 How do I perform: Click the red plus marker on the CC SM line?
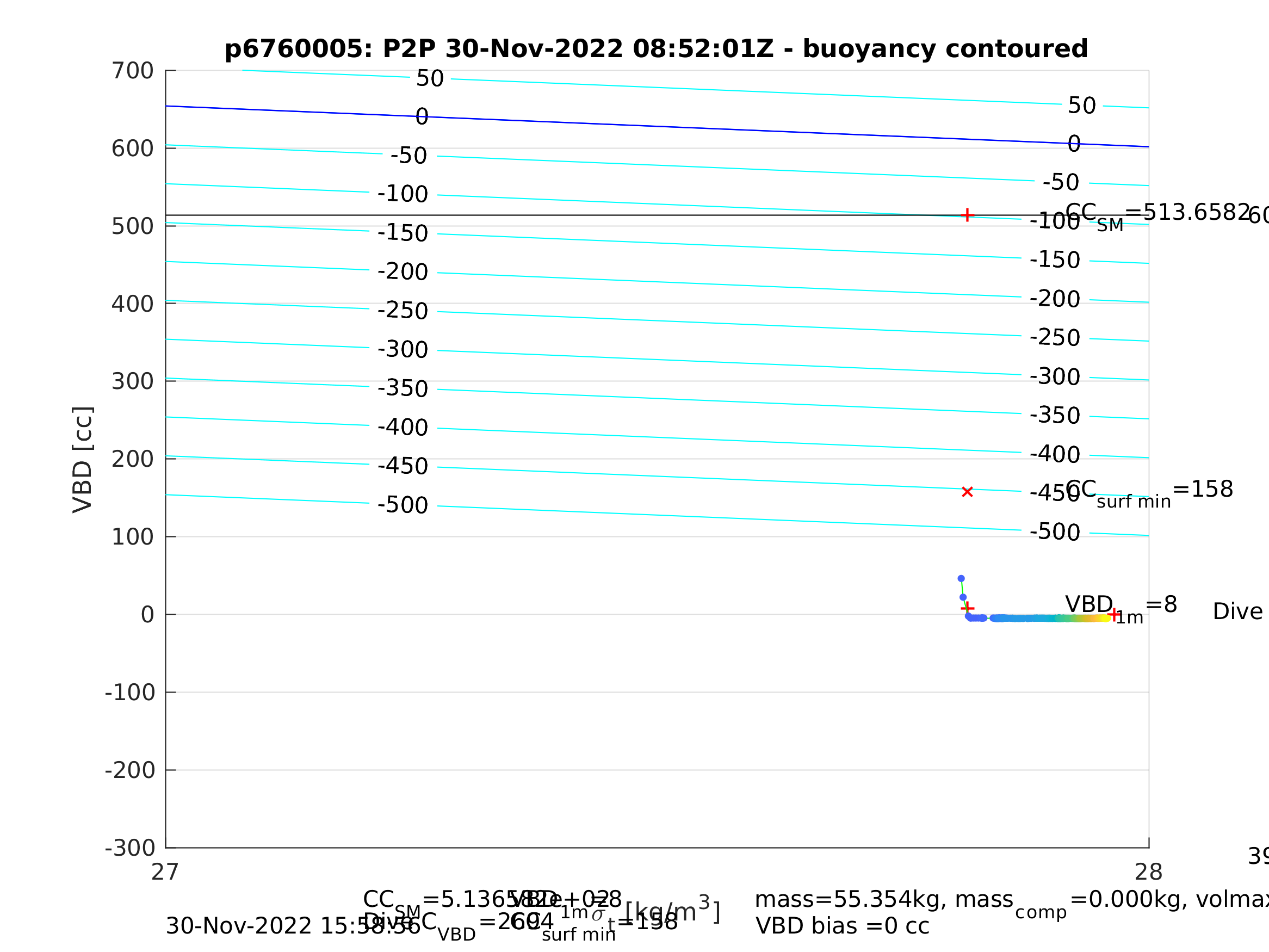tap(967, 215)
